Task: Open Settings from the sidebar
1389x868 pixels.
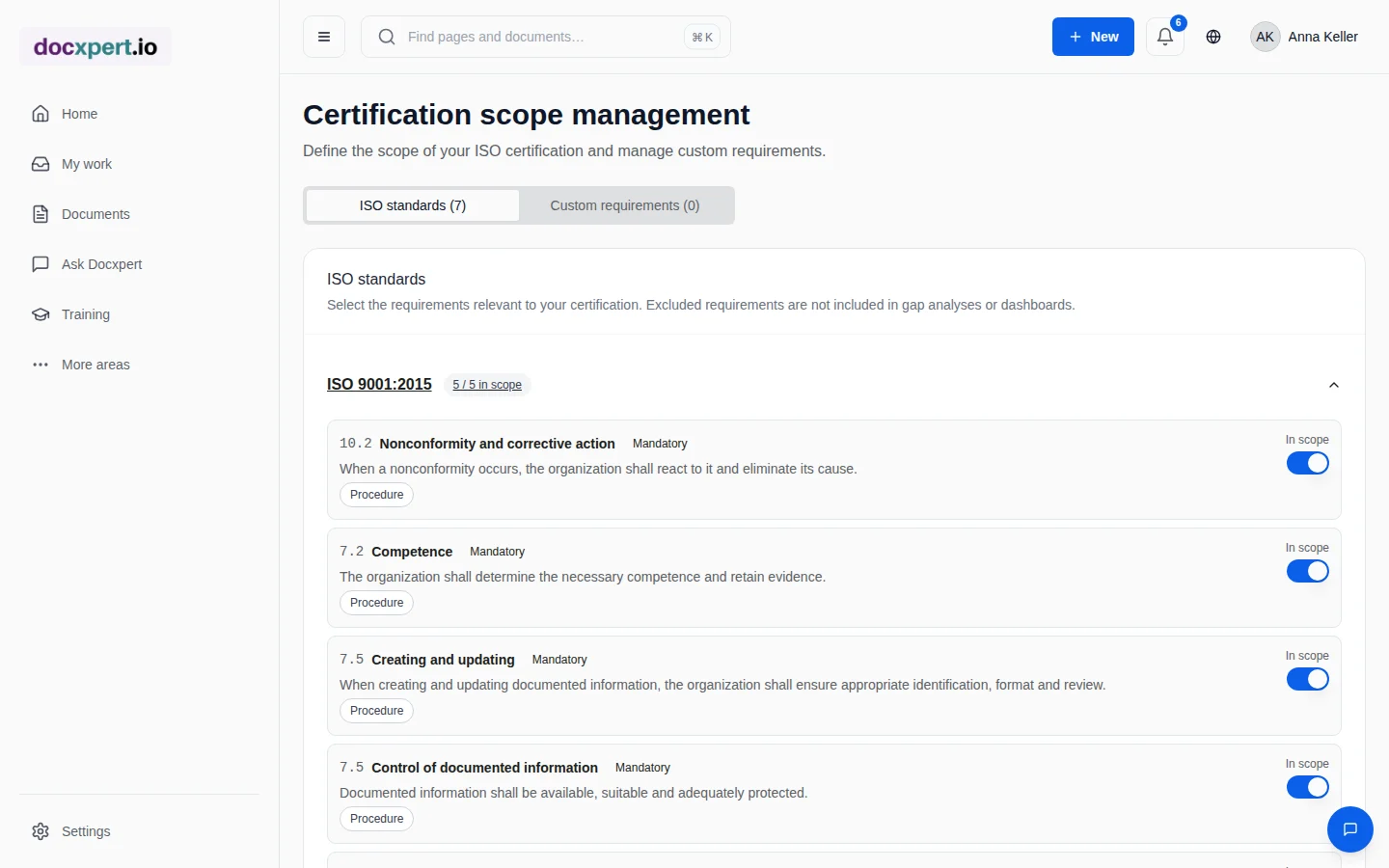Action: [x=139, y=831]
